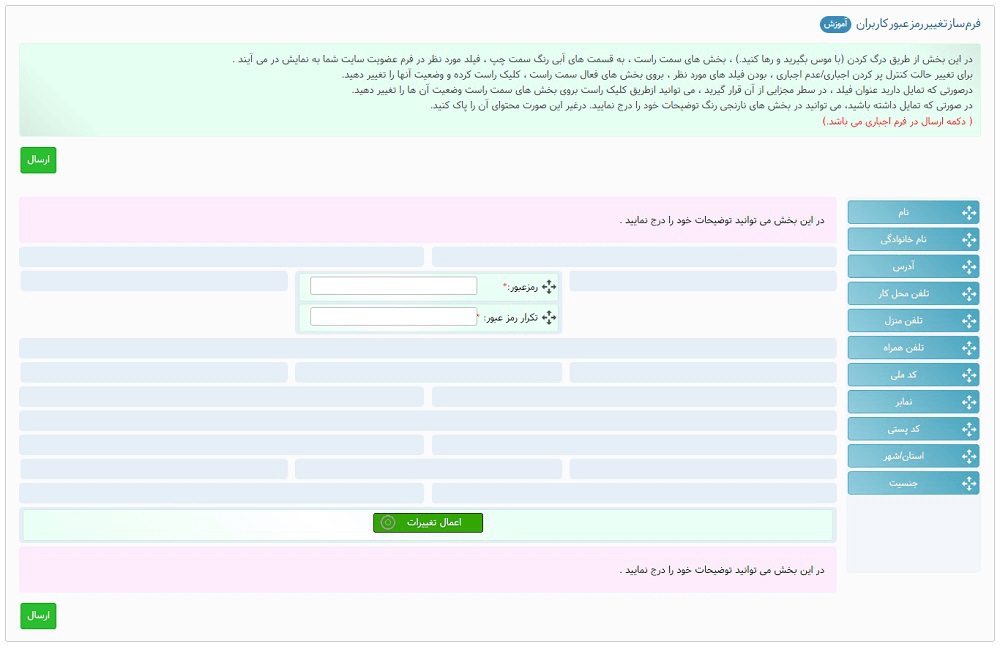This screenshot has width=1000, height=649.
Task: Click into the تکرار رمز عبور input field
Action: pyautogui.click(x=393, y=317)
